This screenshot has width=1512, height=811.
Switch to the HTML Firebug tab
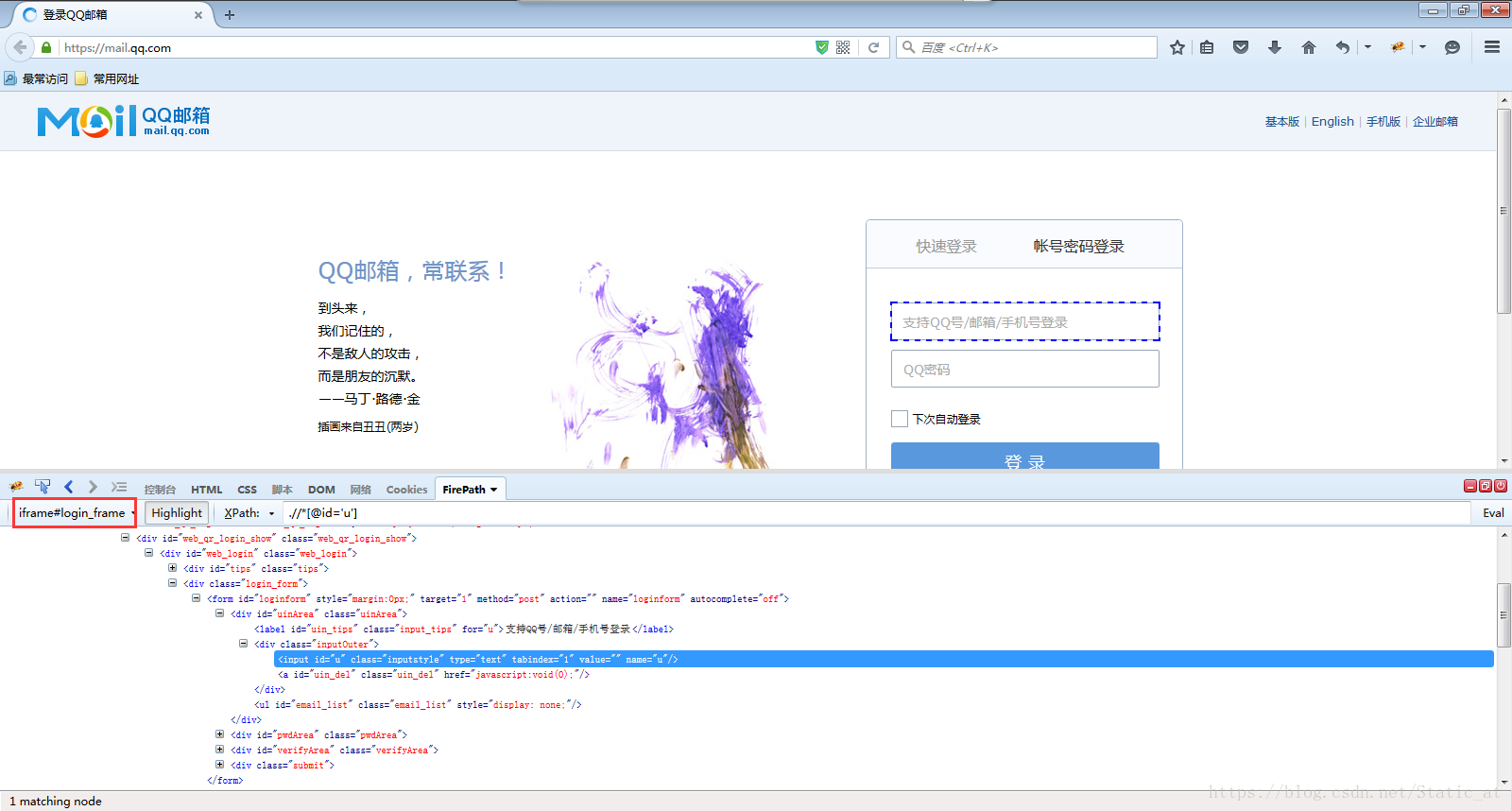click(206, 490)
